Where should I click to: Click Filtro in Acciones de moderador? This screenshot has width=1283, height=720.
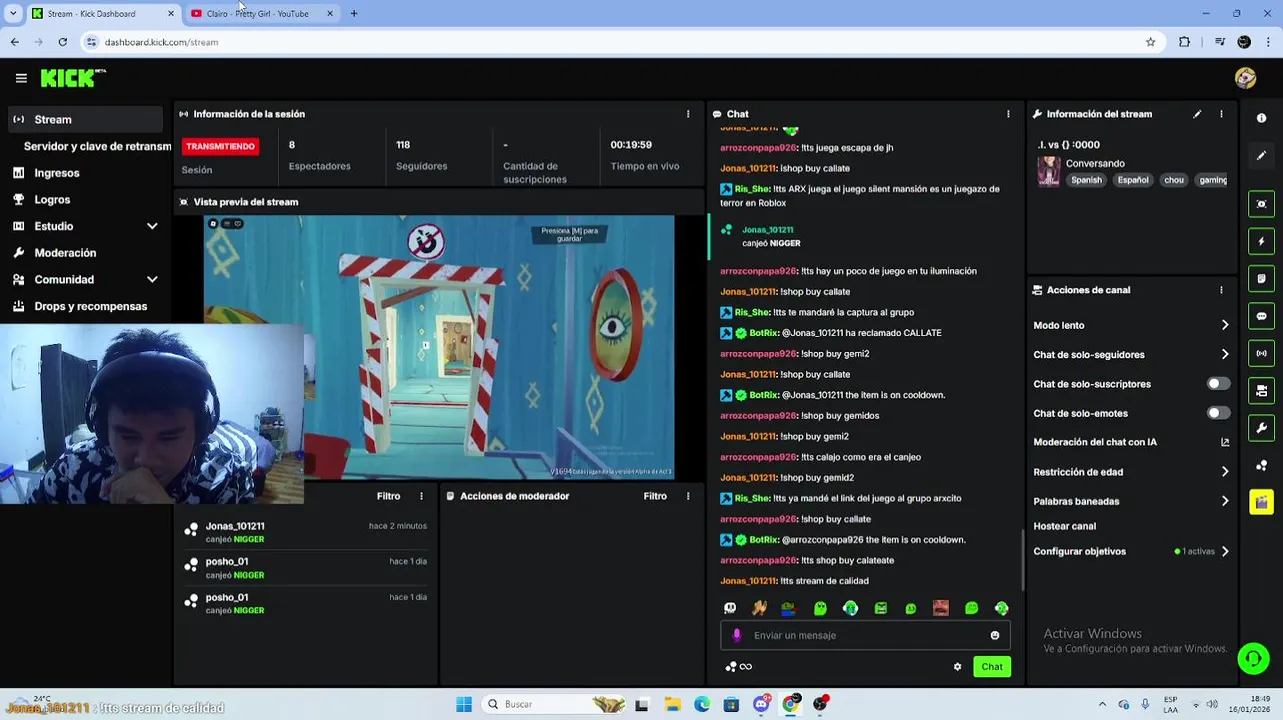tap(655, 496)
